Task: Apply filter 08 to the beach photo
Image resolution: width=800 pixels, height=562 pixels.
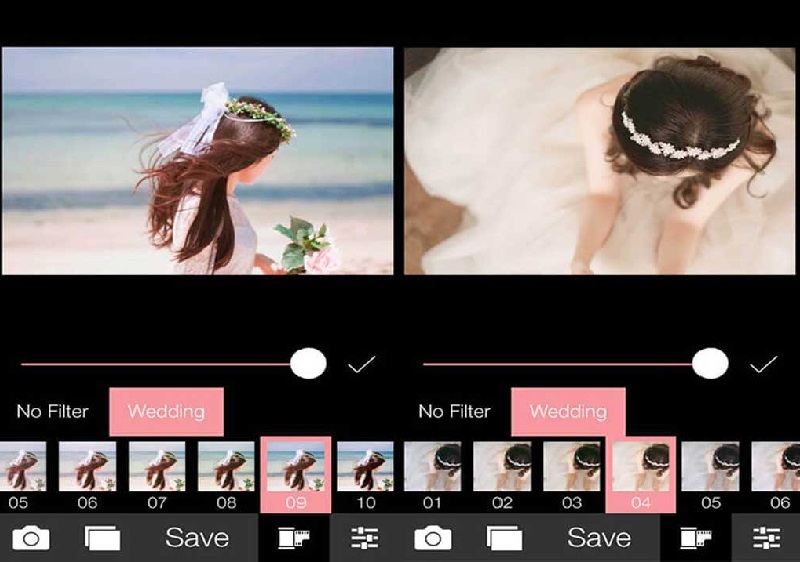Action: point(226,476)
